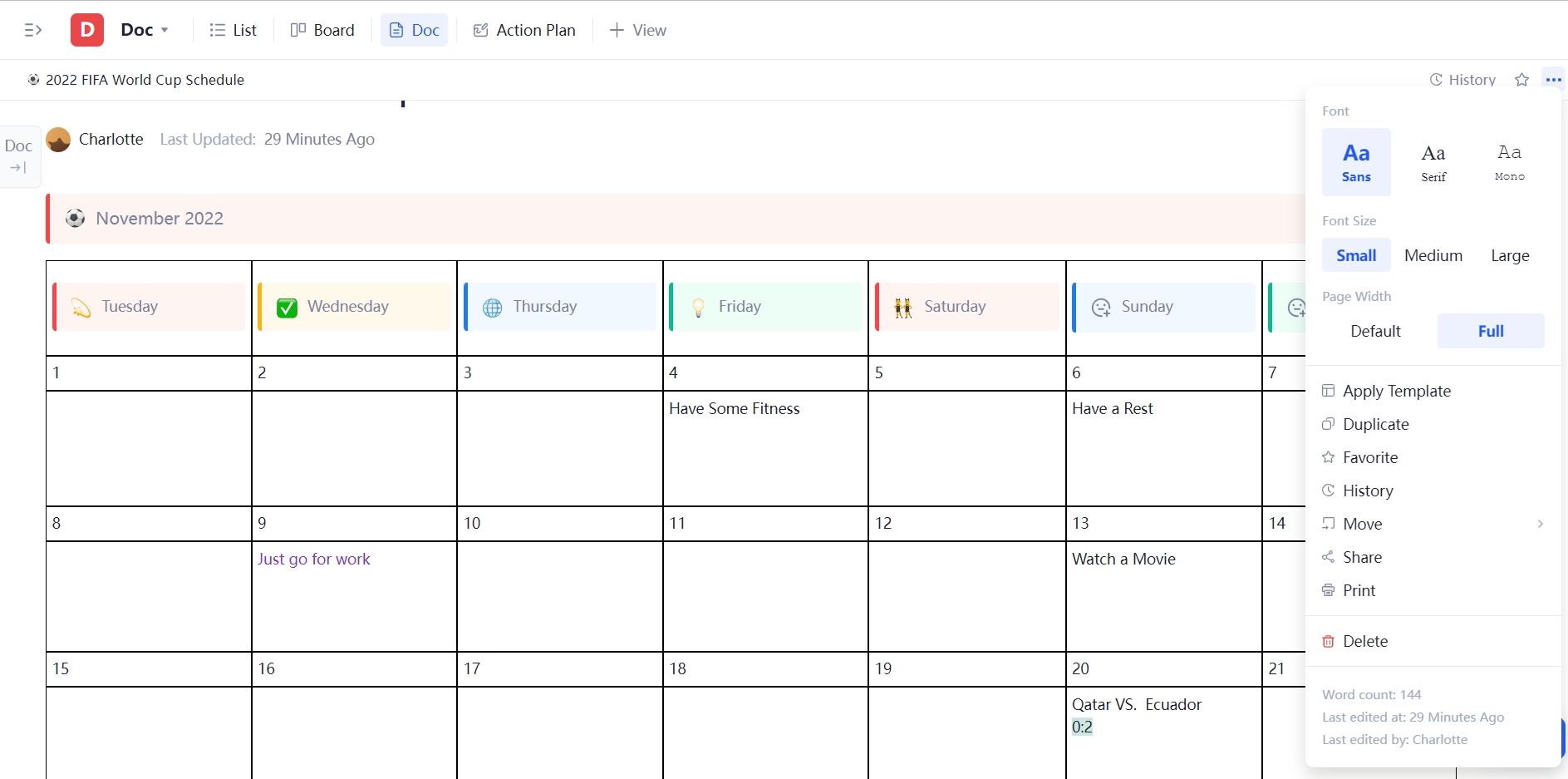The width and height of the screenshot is (1568, 779).
Task: Click the red D project logo
Action: pyautogui.click(x=87, y=30)
